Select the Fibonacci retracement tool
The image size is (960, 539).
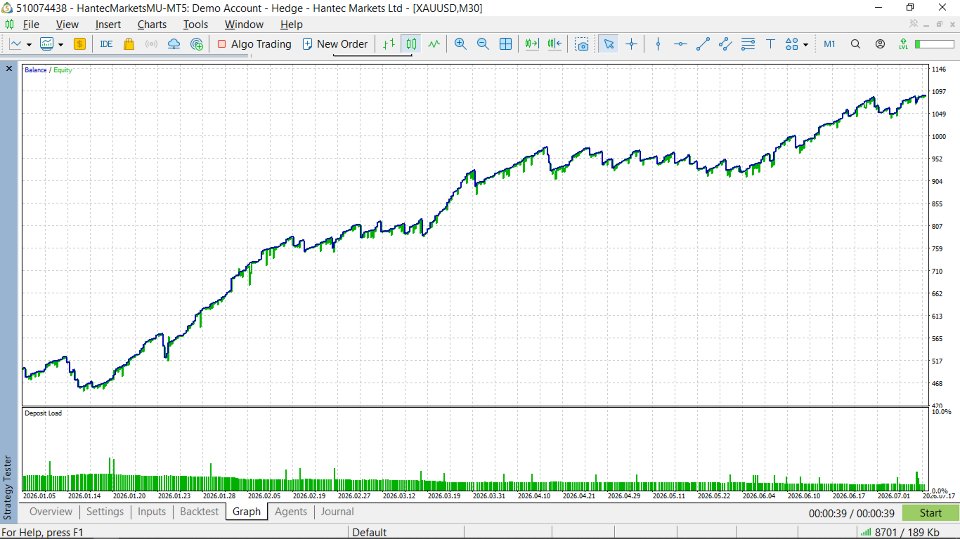point(748,44)
